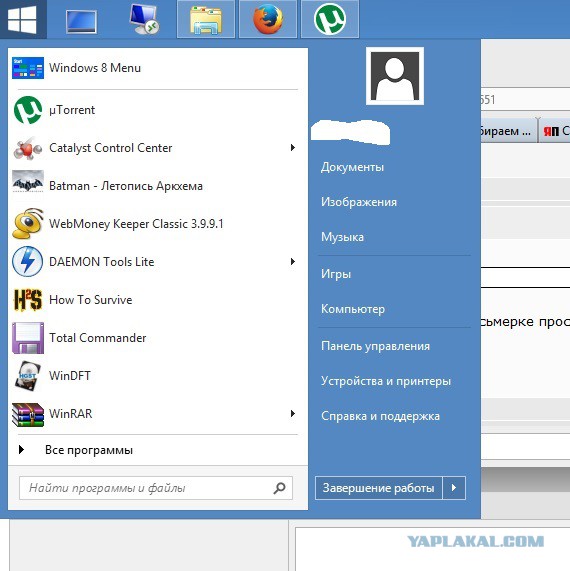Open Изображения folder link
Viewport: 570px width, 571px height.
(x=359, y=202)
